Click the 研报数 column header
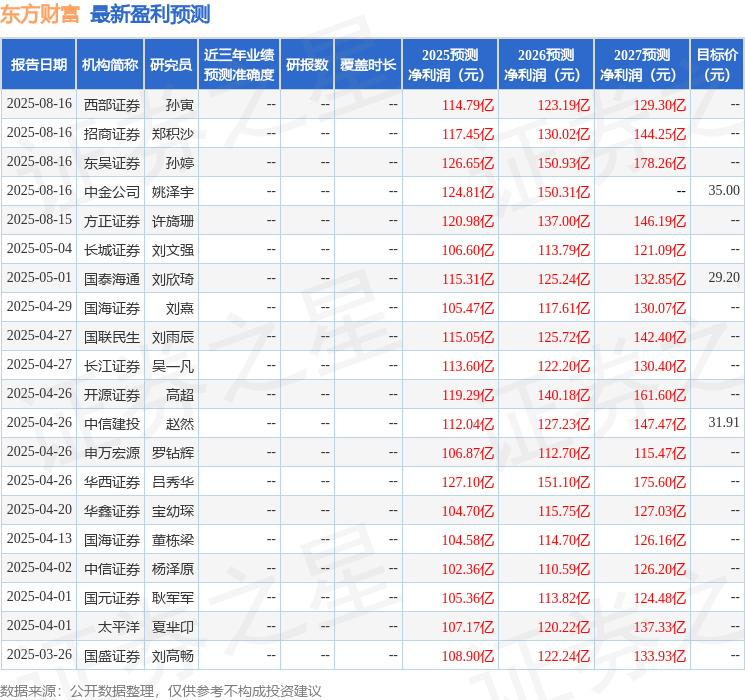The width and height of the screenshot is (745, 700). pos(307,65)
